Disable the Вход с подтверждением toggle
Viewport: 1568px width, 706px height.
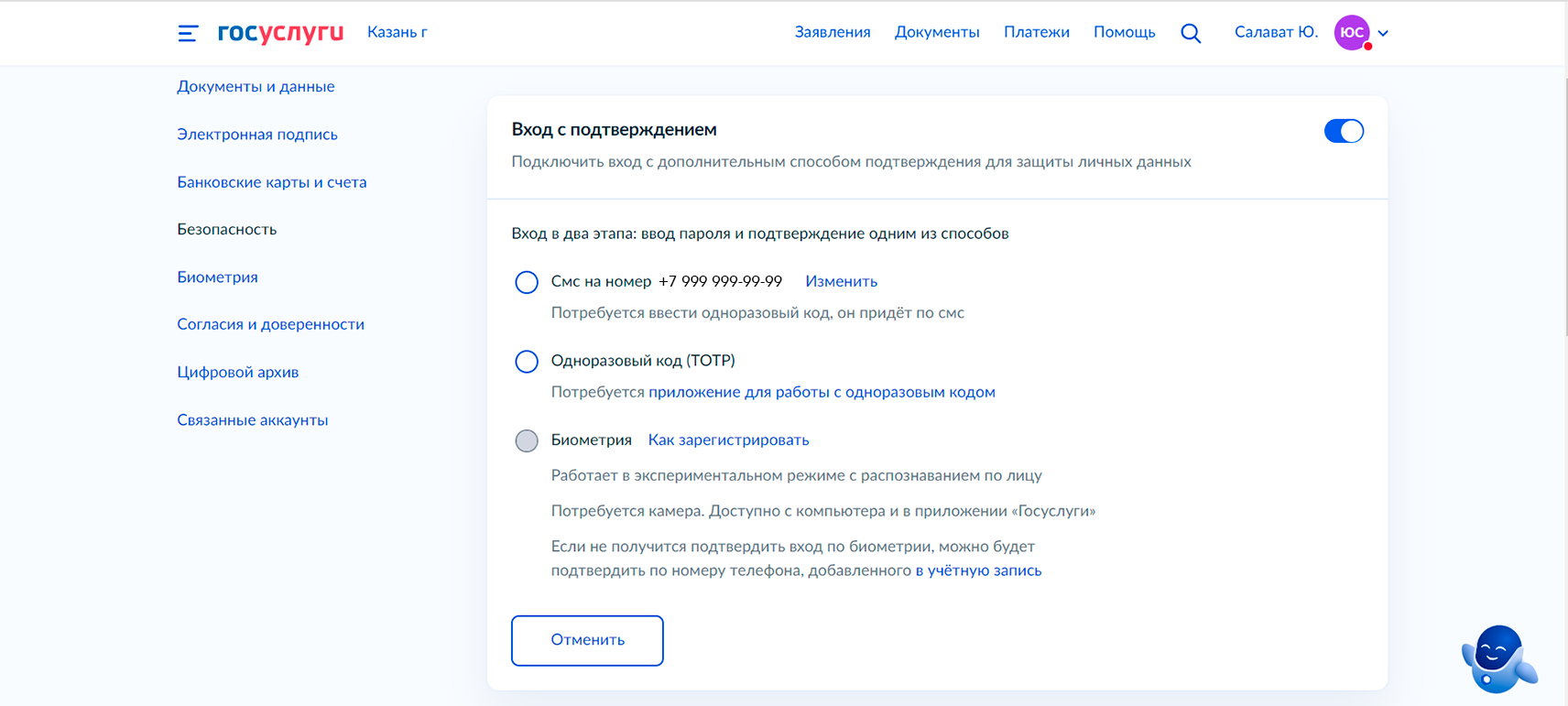point(1344,131)
